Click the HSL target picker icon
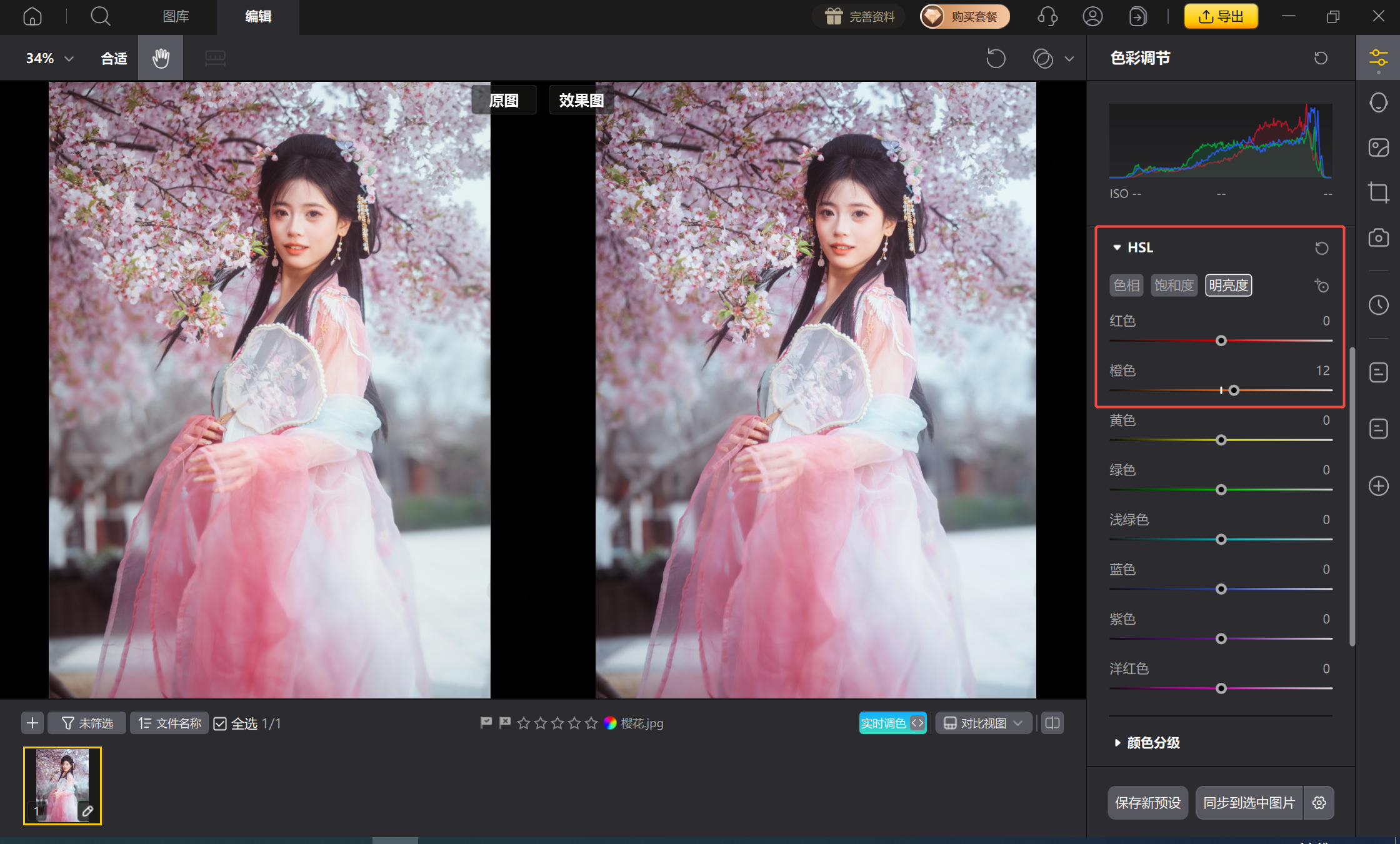 (x=1321, y=286)
